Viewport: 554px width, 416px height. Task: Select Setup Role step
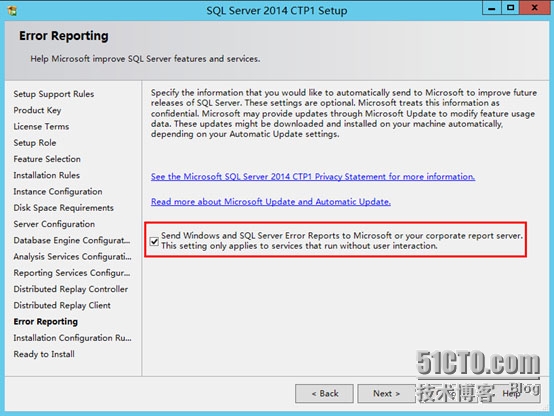35,143
